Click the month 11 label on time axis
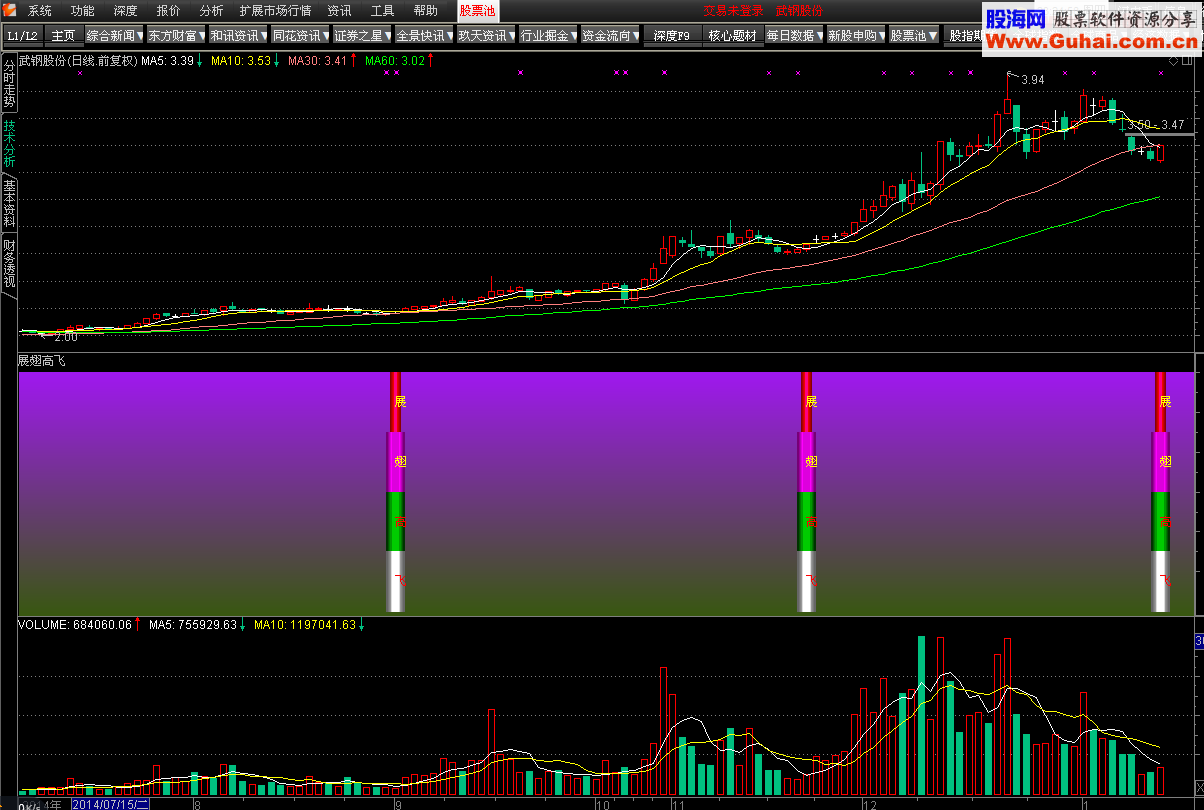Screen dimensions: 1204x810 tap(677, 804)
